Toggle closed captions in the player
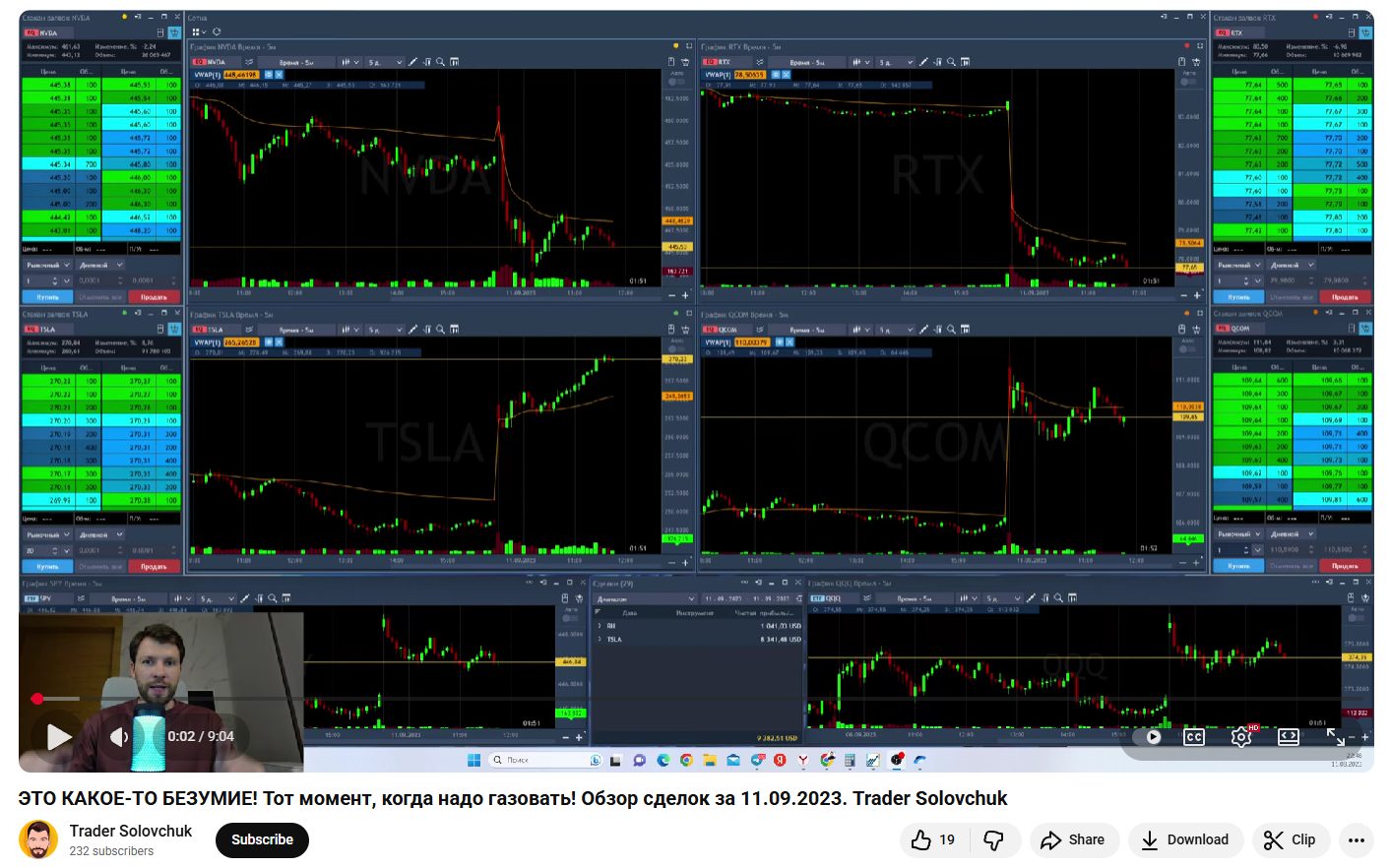This screenshot has width=1390, height=868. click(1194, 736)
